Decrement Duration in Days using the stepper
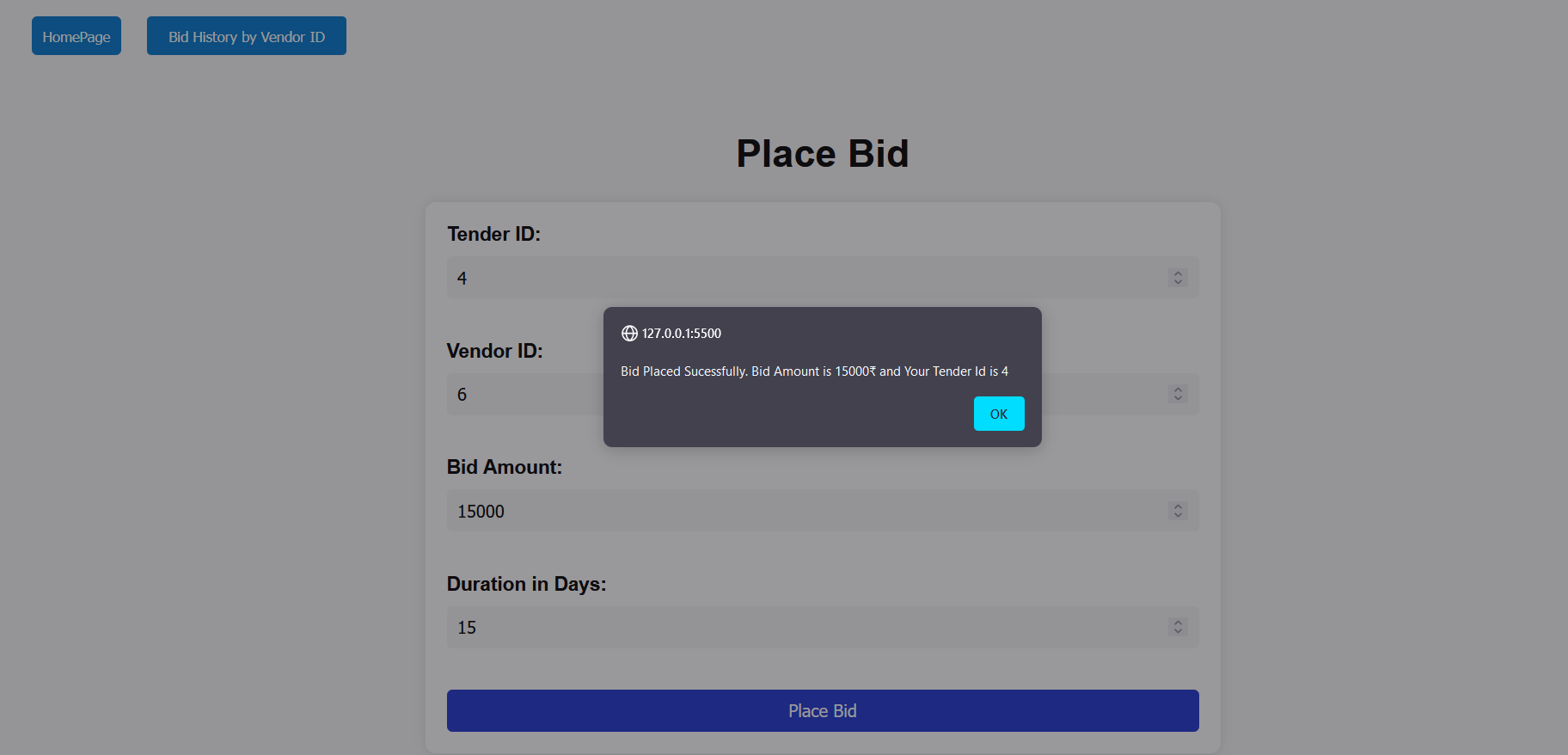This screenshot has height=755, width=1568. tap(1177, 631)
